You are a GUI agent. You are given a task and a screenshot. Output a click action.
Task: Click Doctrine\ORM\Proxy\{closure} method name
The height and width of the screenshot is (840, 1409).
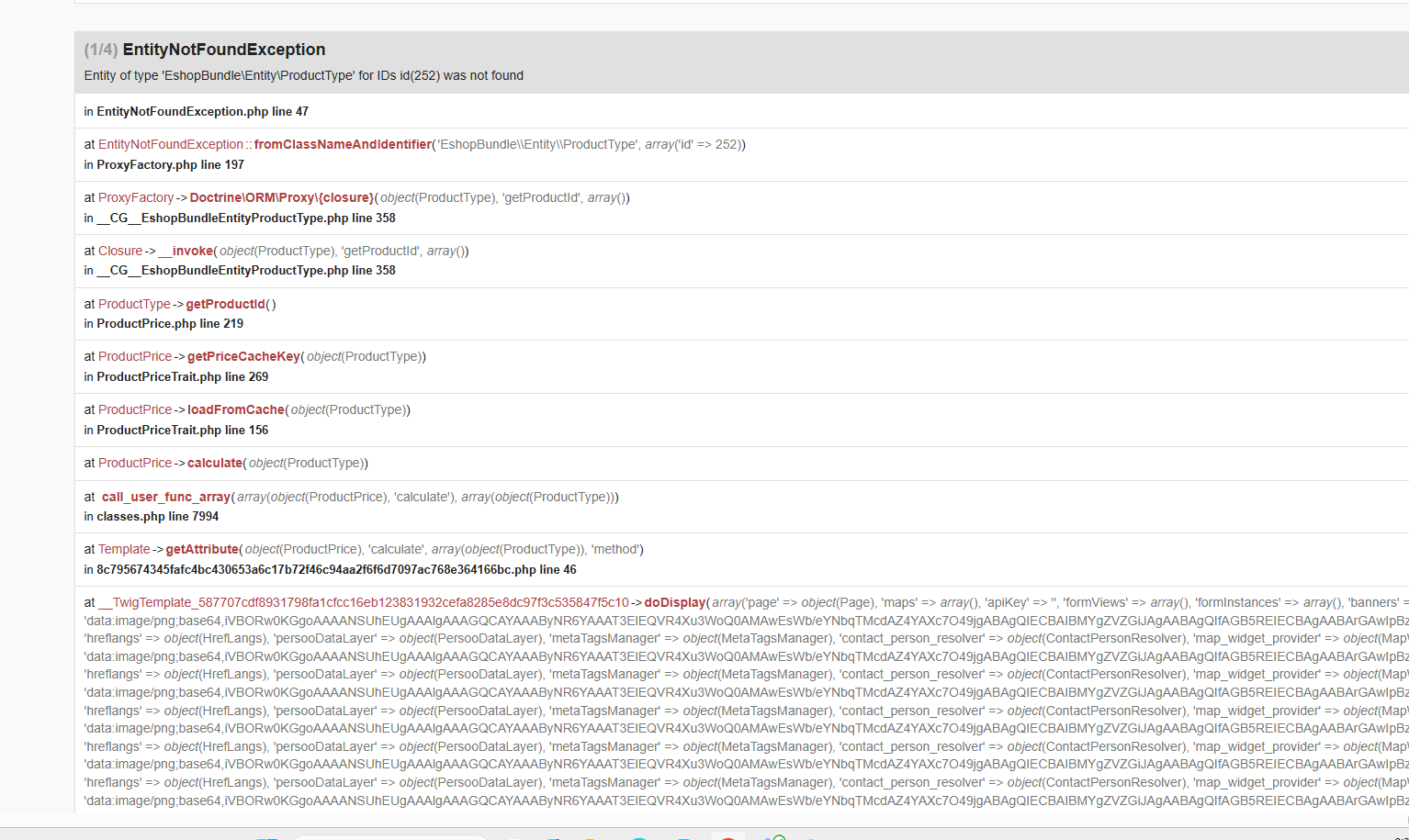[x=282, y=197]
